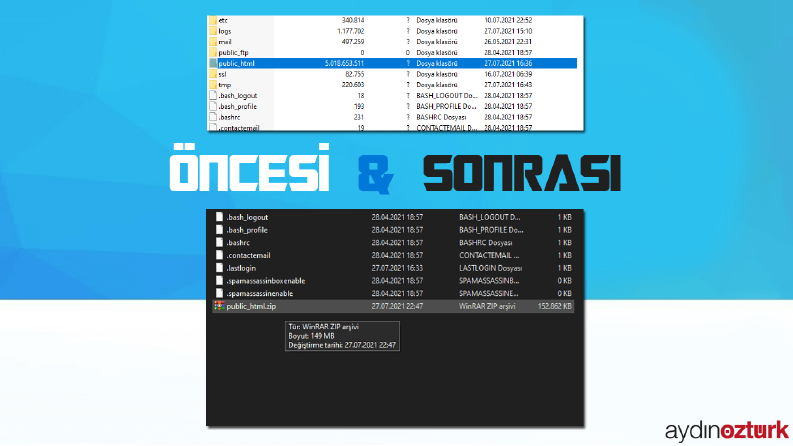
Task: Click the date 16.07.2021 06:39
Action: click(x=508, y=74)
